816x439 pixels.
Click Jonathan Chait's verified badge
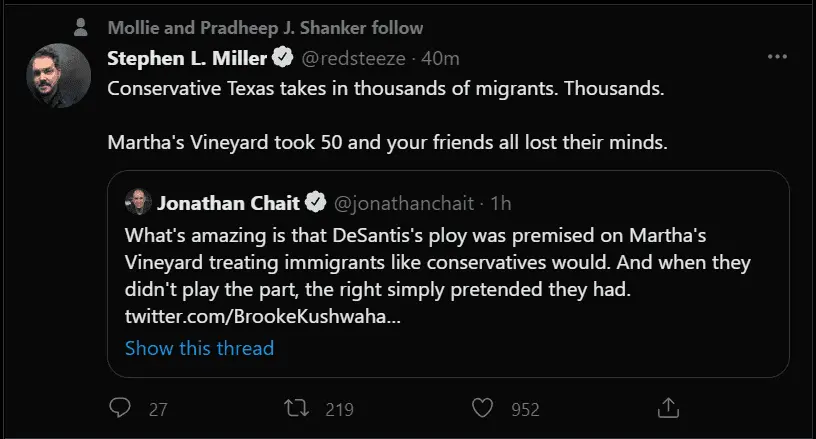316,203
